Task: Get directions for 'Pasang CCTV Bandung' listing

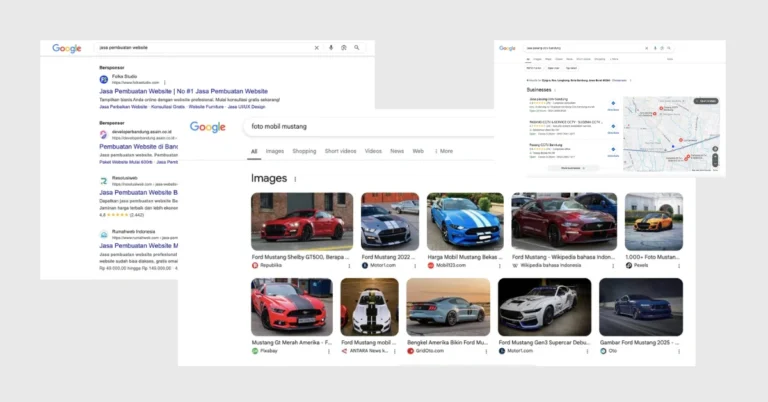Action: click(x=613, y=150)
